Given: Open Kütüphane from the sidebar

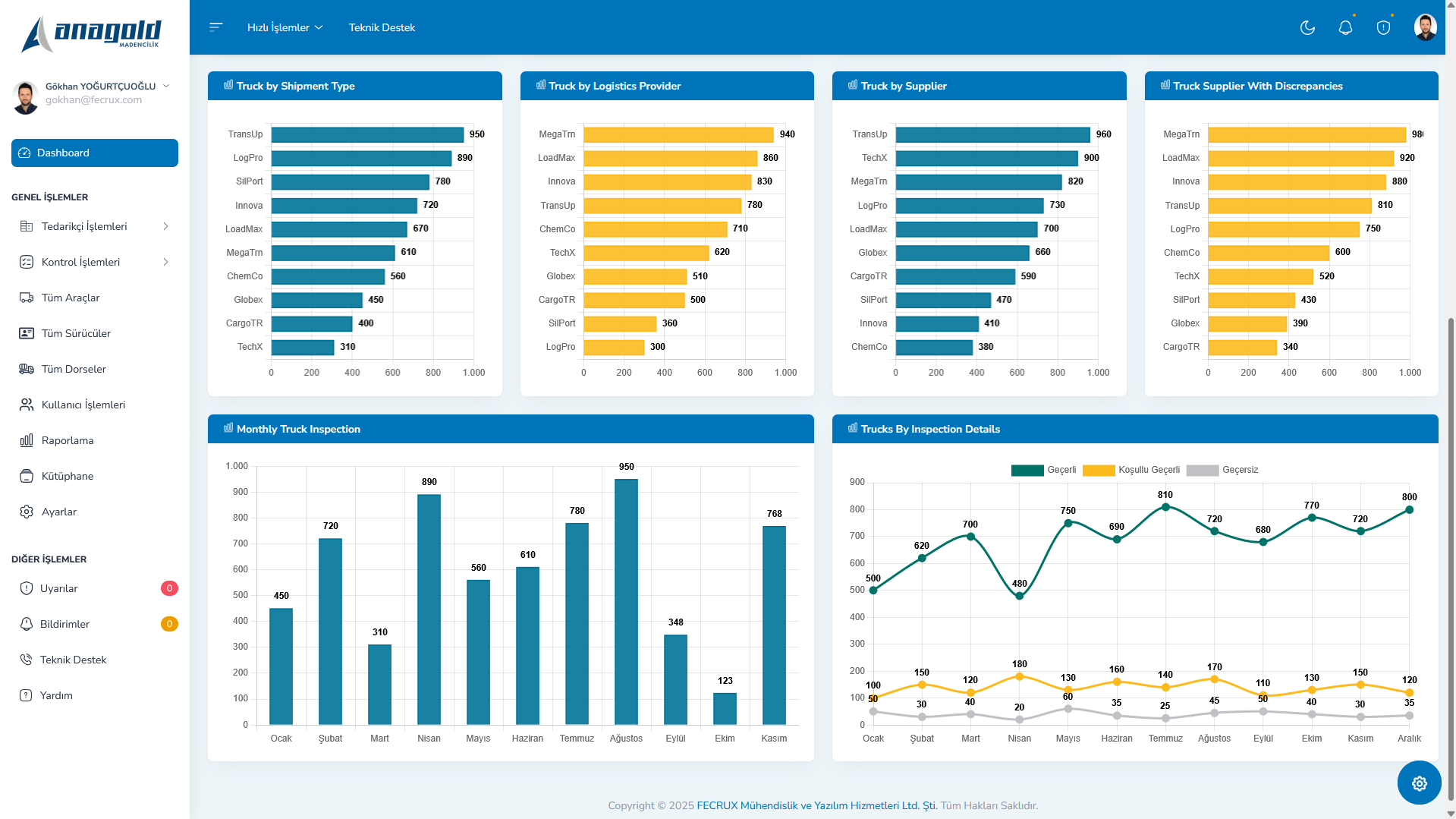Looking at the screenshot, I should point(68,476).
